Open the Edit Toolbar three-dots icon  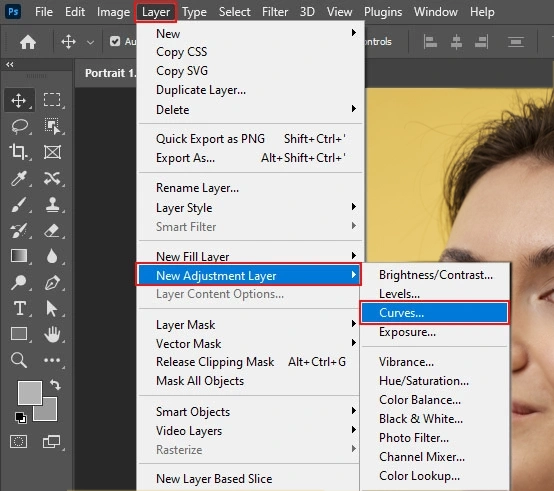pos(52,360)
